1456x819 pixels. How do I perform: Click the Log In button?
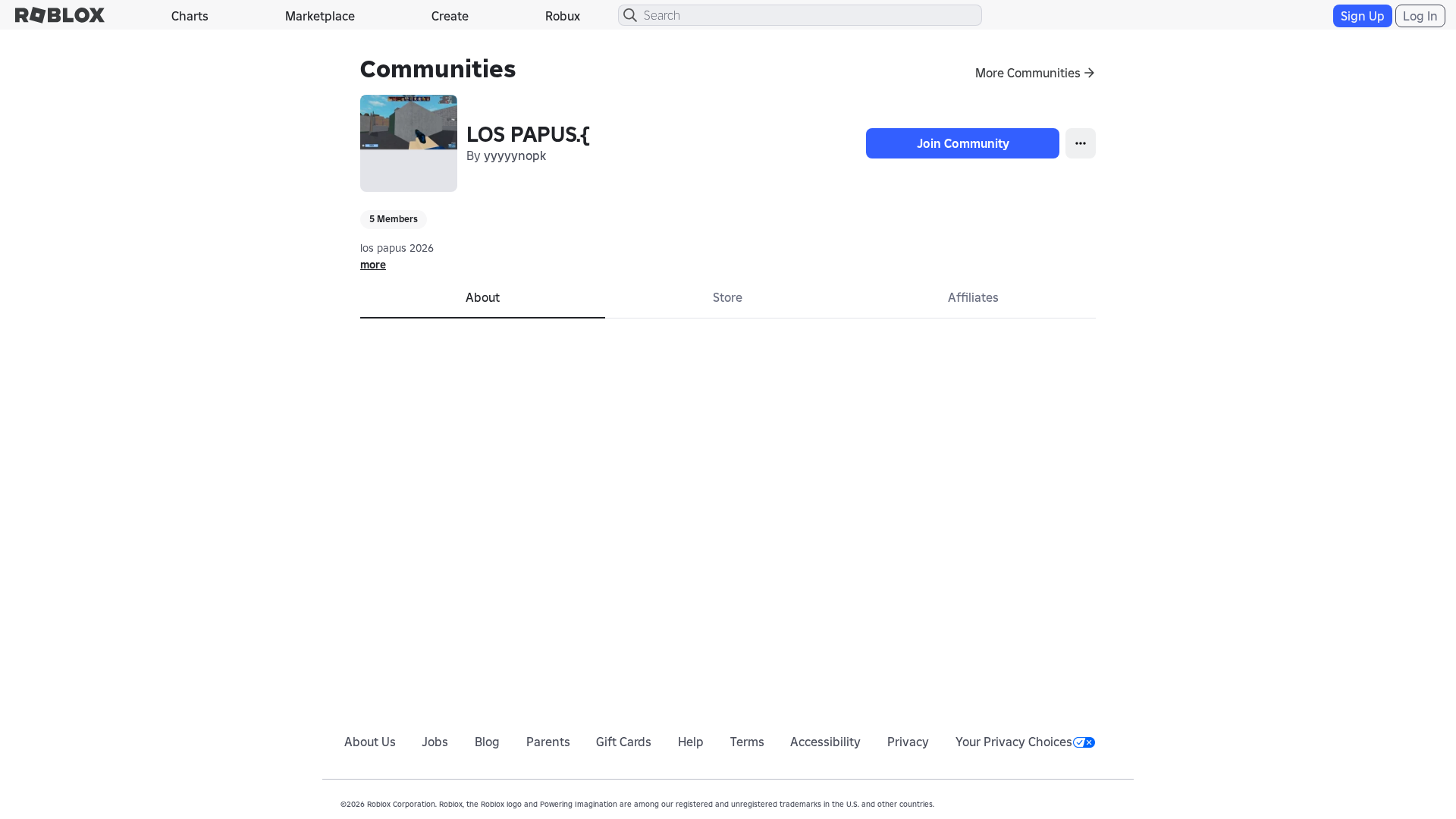(x=1420, y=16)
